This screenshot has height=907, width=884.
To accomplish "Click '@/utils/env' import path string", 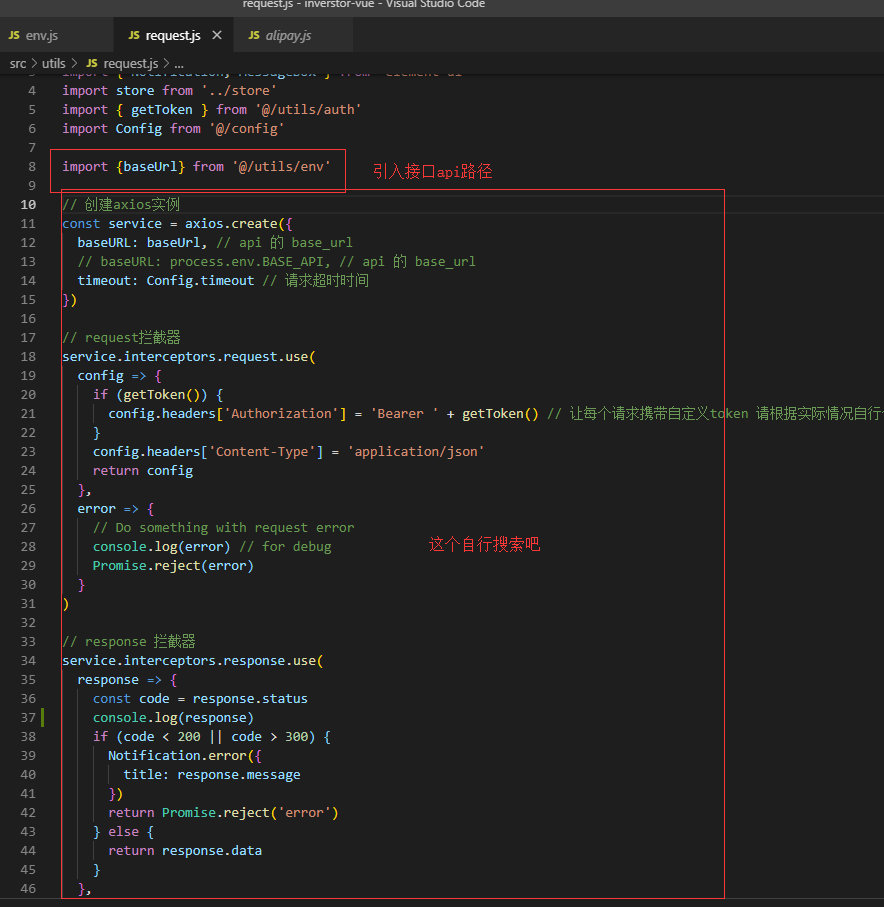I will [282, 167].
